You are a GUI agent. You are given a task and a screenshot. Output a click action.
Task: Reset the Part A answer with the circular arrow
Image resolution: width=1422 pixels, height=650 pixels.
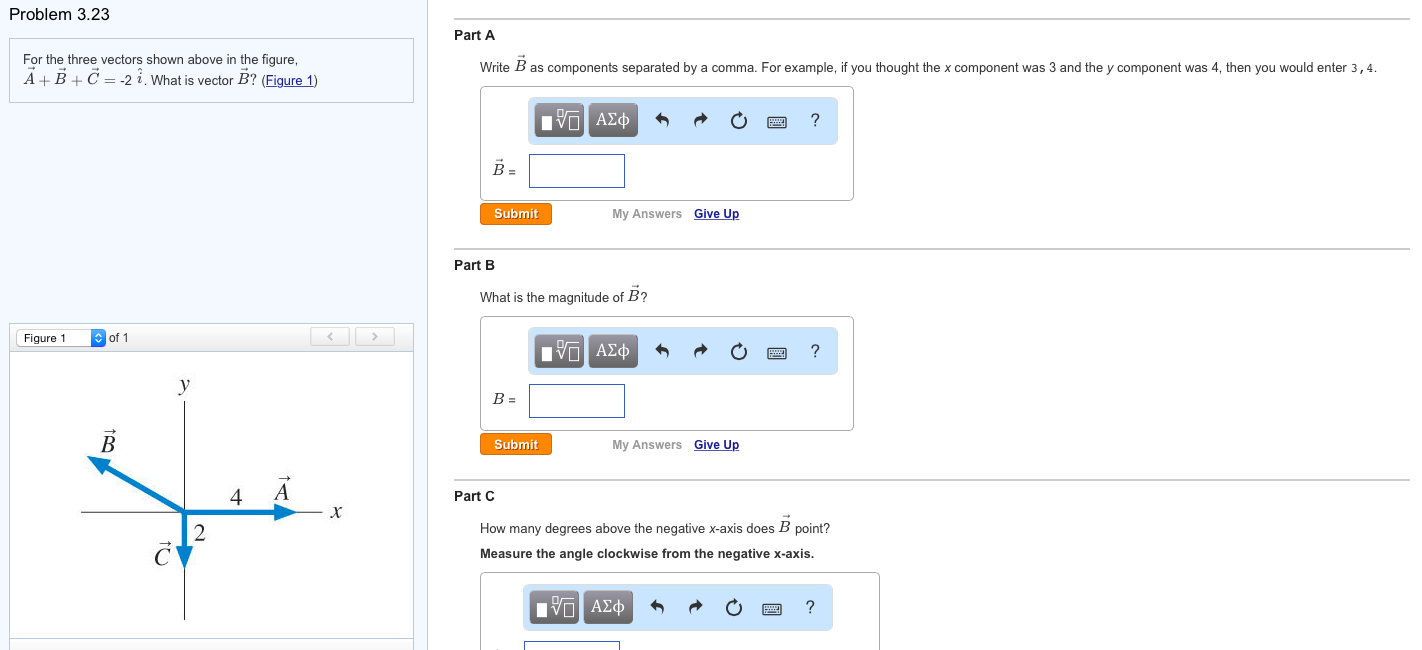[x=738, y=119]
